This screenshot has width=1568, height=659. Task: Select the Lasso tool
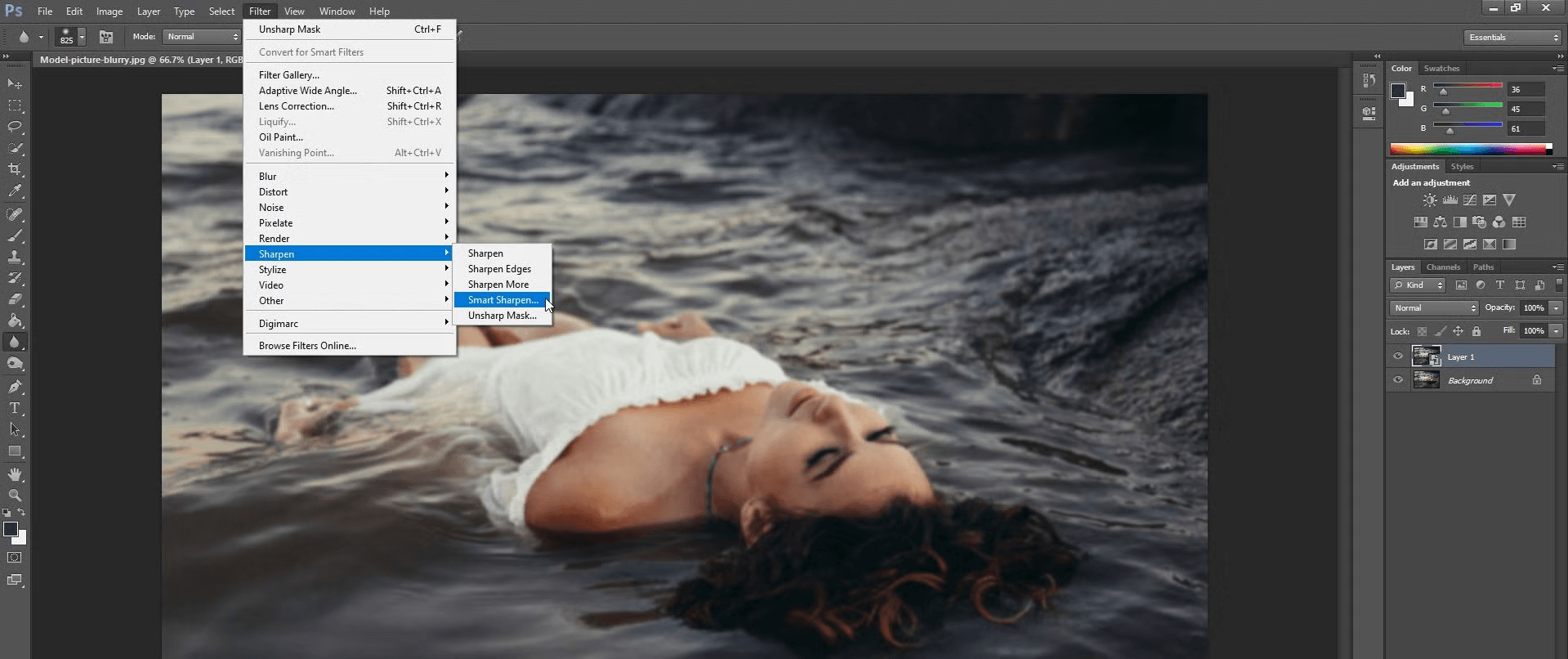[x=15, y=127]
